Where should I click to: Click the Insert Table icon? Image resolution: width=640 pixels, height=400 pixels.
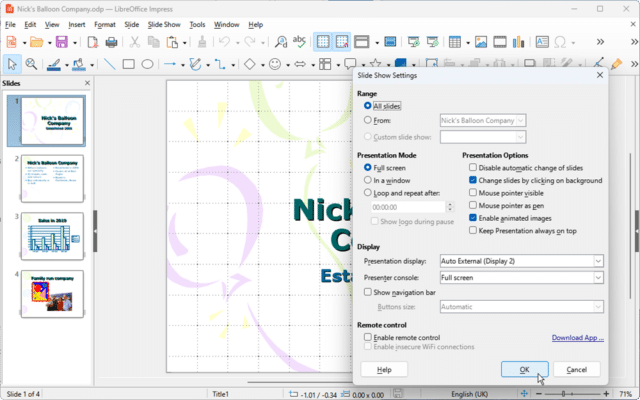[x=455, y=42]
